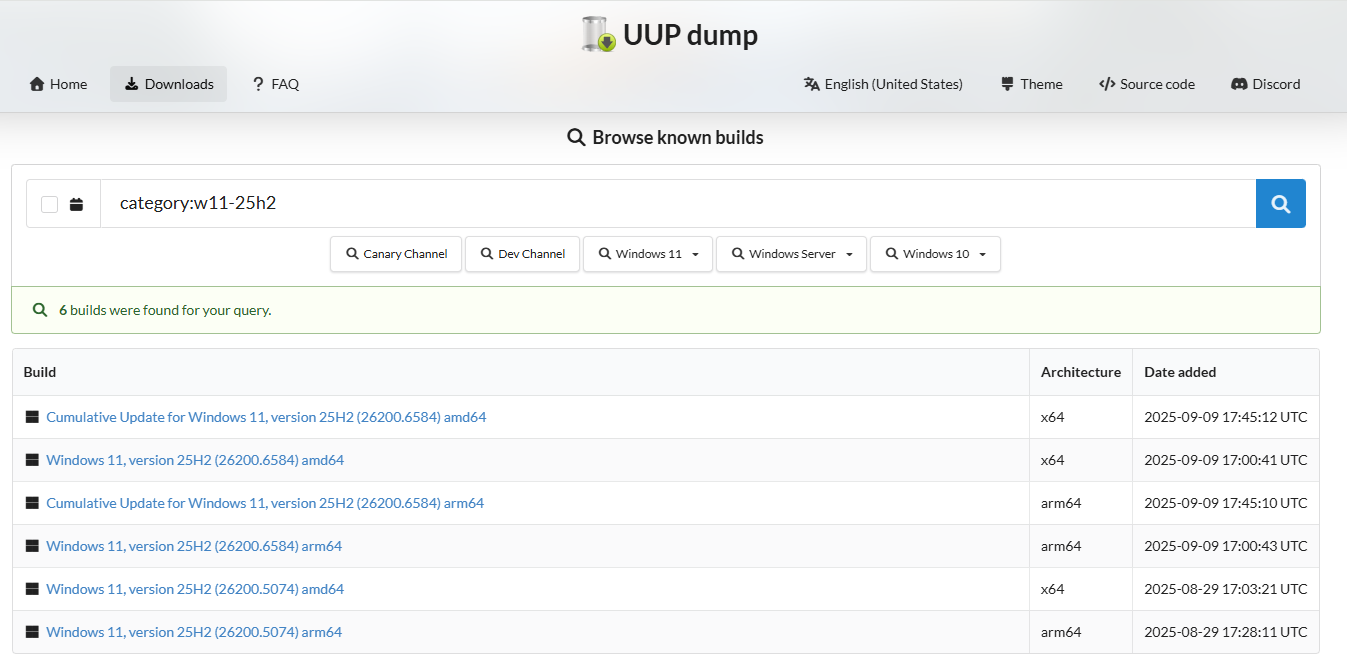
Task: Change language from English (United States)
Action: click(883, 84)
